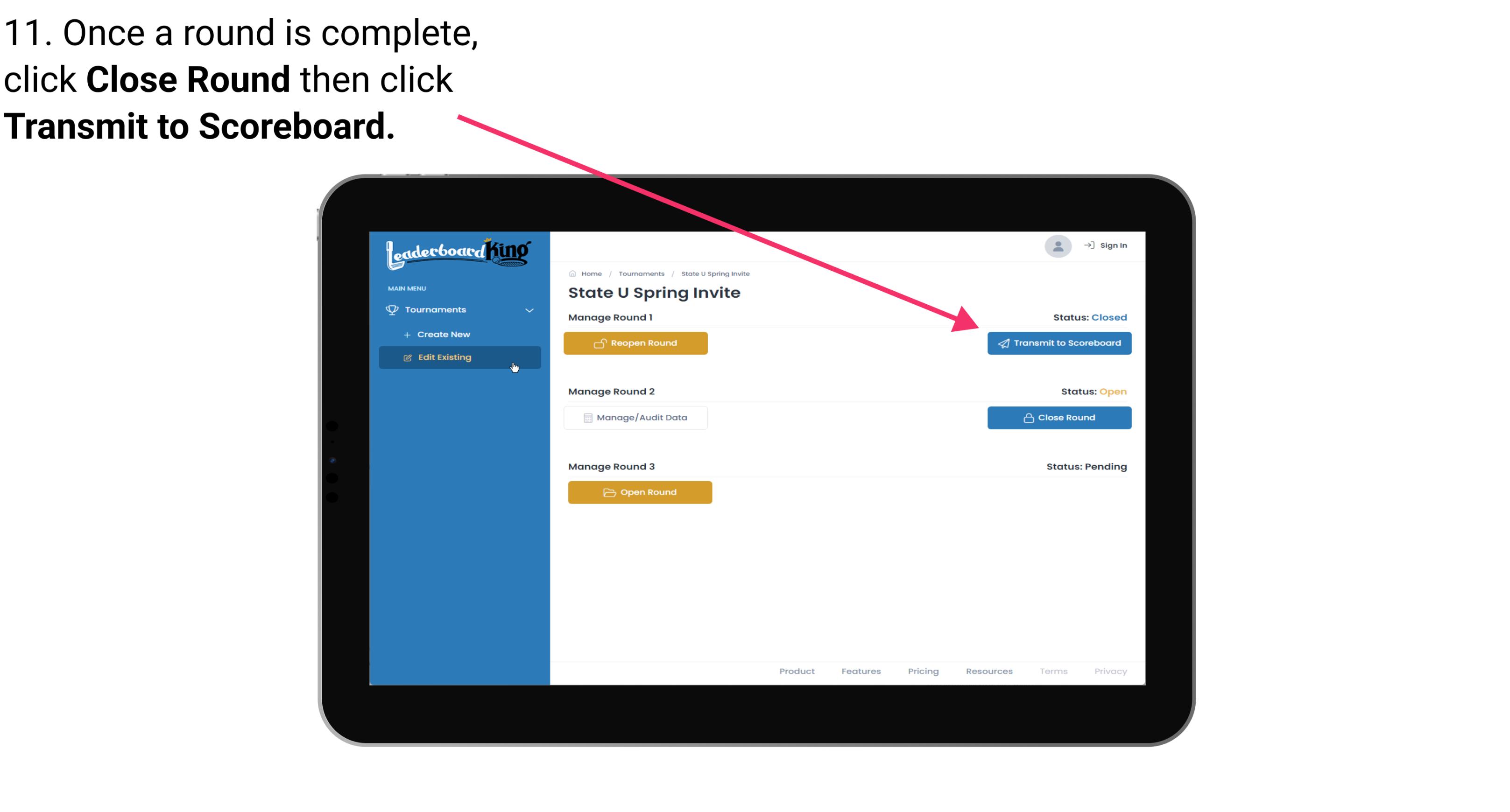1510x812 pixels.
Task: Click the Features footer link
Action: tap(861, 671)
